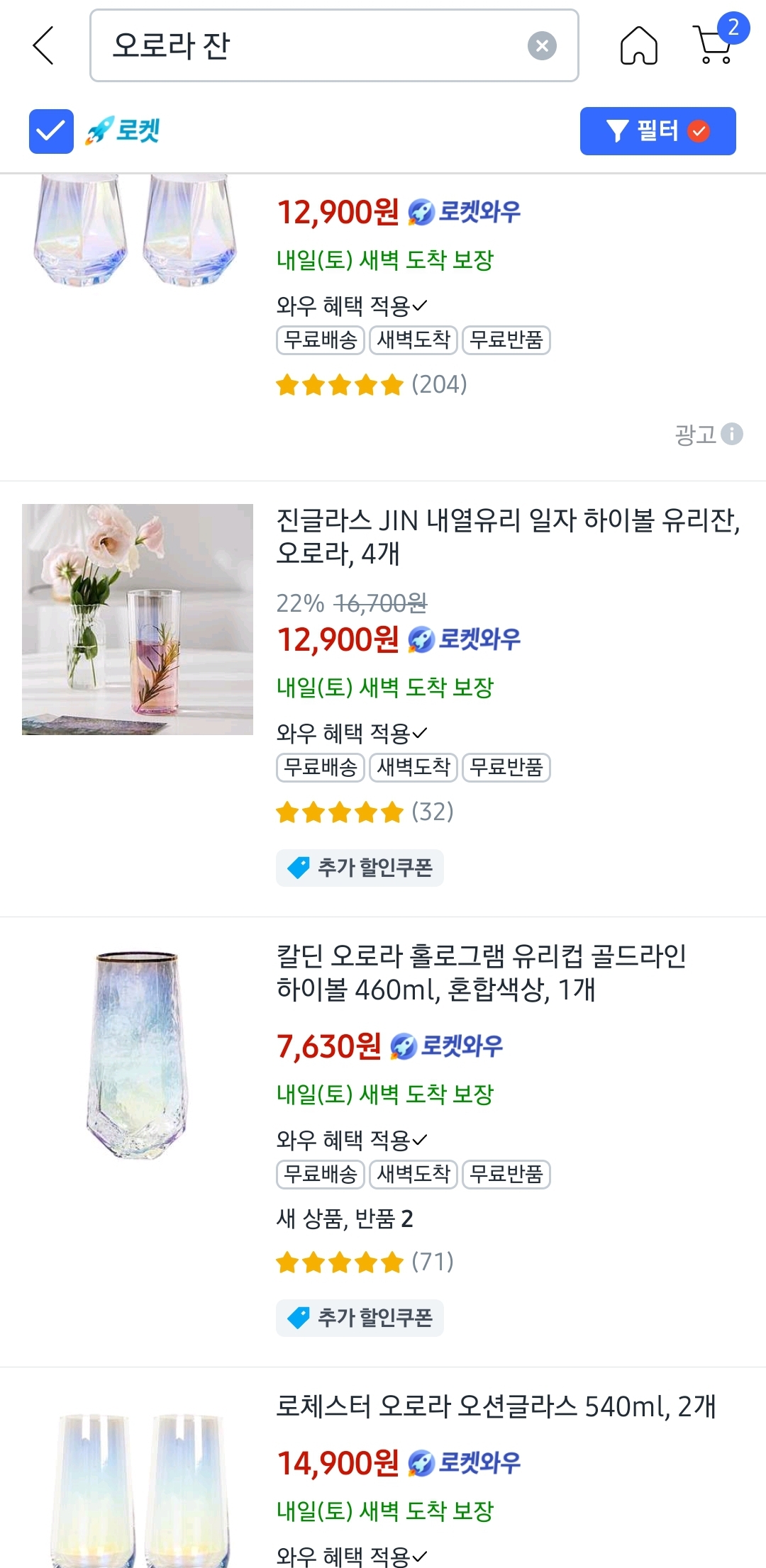Clear the search text with X icon
The image size is (766, 1568).
tap(542, 46)
